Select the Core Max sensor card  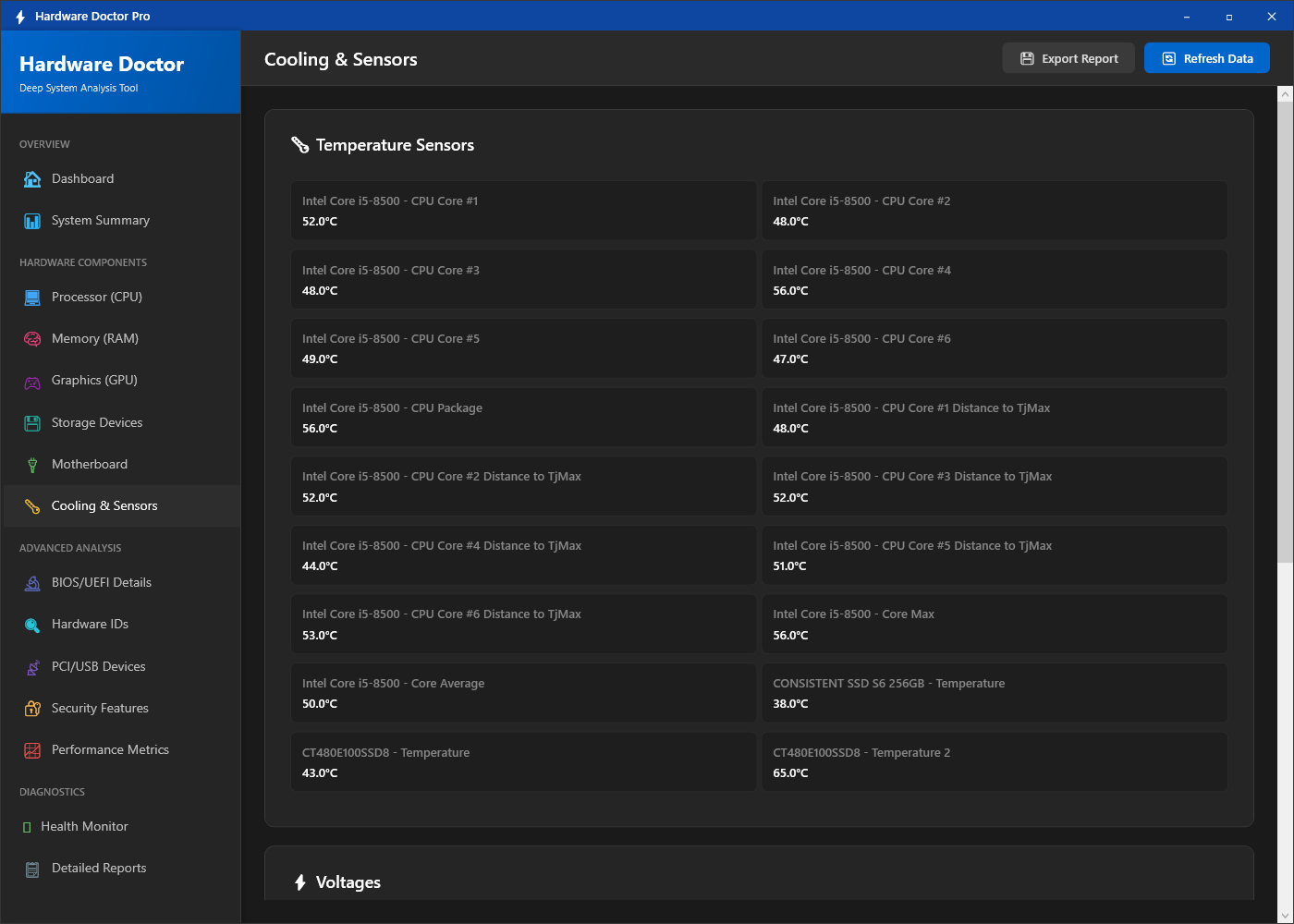pos(995,625)
